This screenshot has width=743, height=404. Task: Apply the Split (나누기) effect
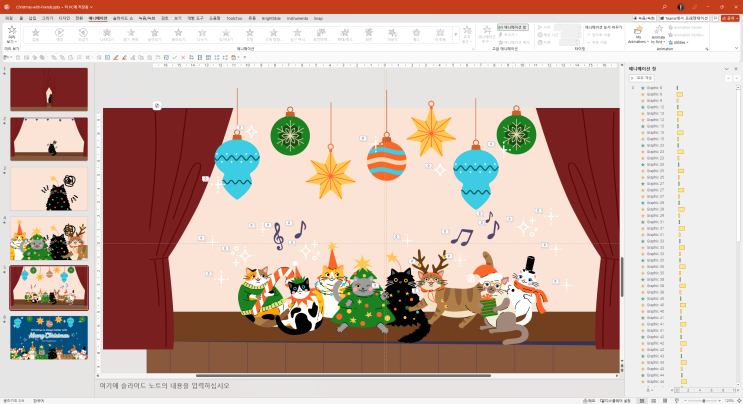click(x=202, y=35)
